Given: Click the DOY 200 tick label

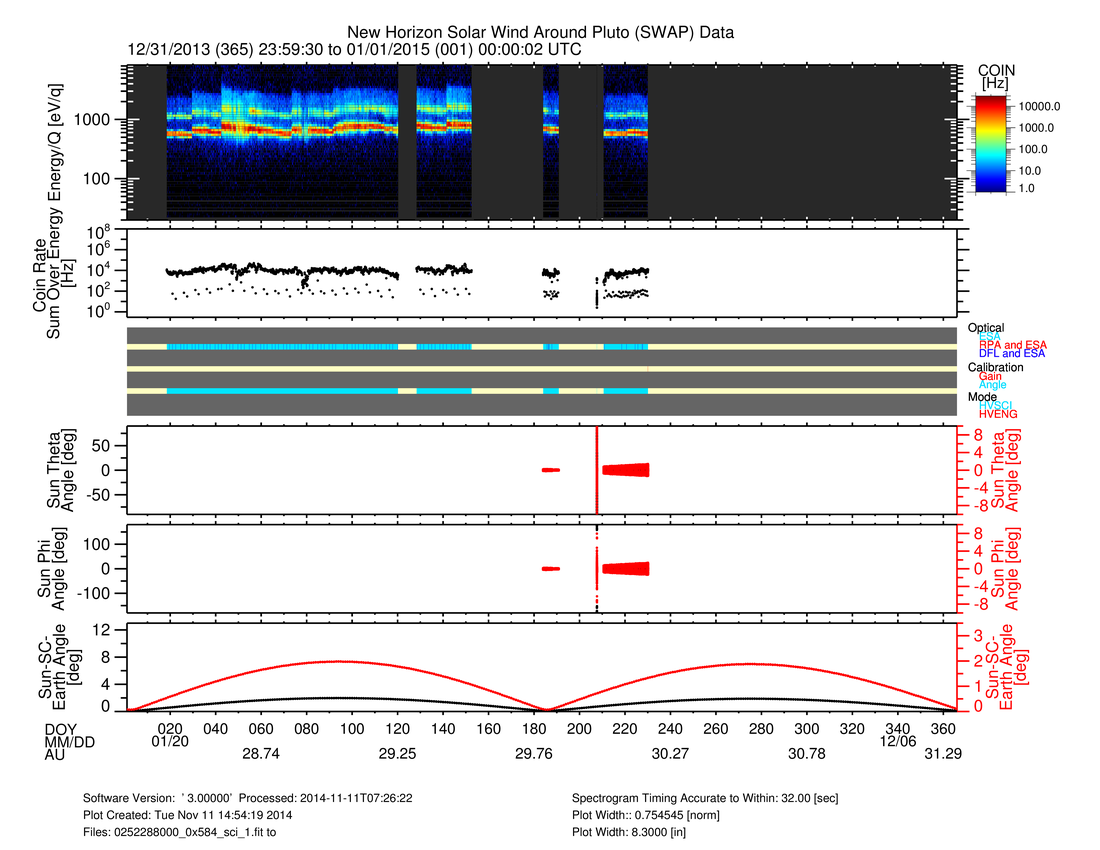Looking at the screenshot, I should 580,729.
